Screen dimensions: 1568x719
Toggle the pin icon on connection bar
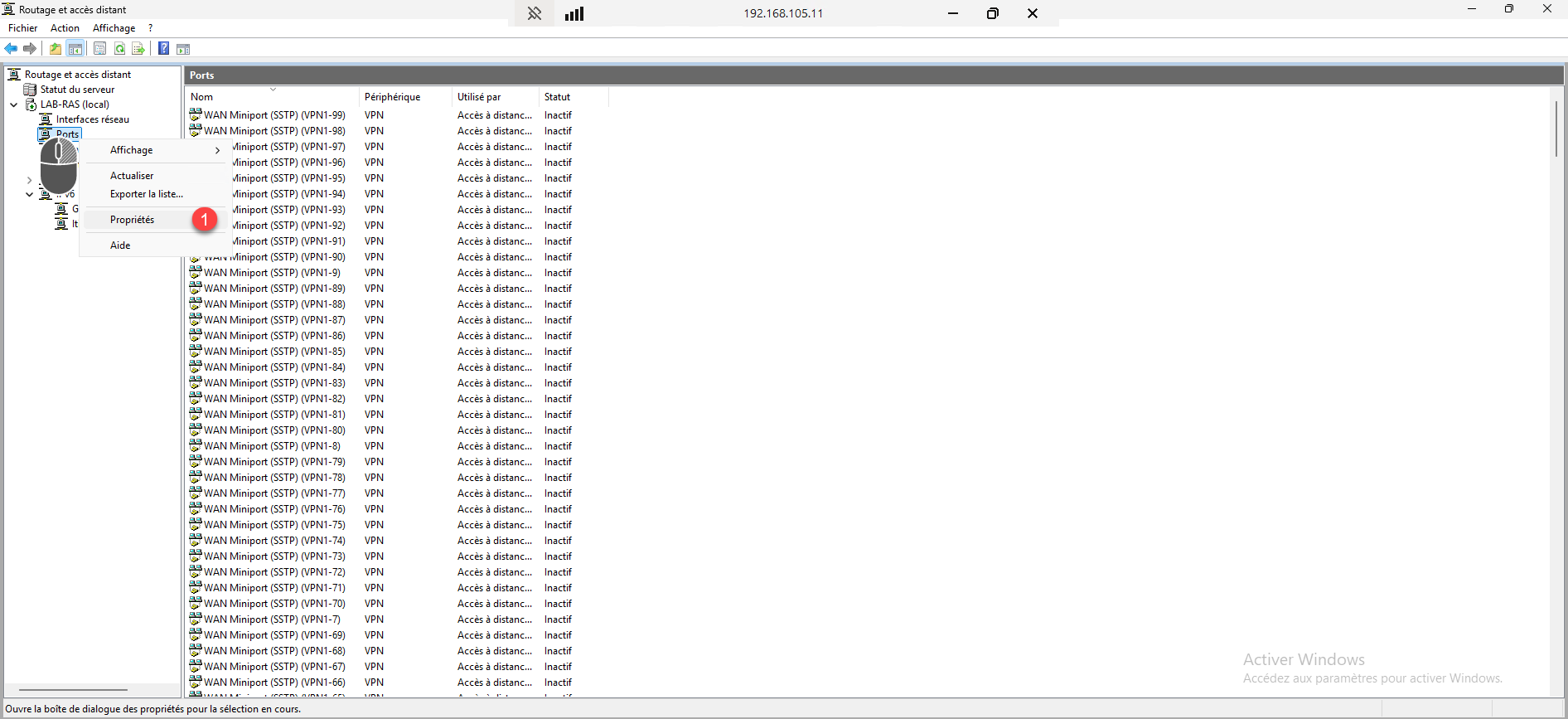(x=535, y=13)
